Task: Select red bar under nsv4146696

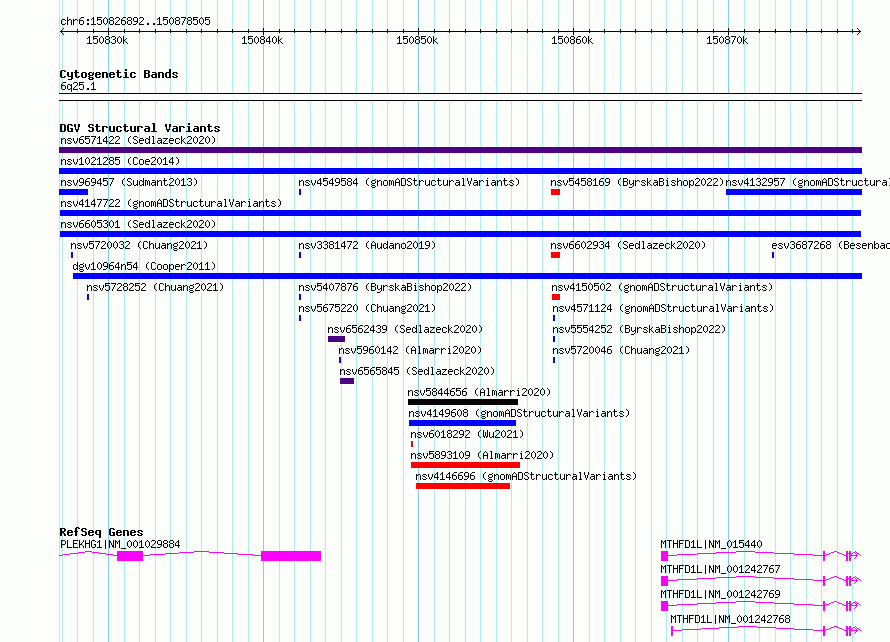Action: [463, 486]
